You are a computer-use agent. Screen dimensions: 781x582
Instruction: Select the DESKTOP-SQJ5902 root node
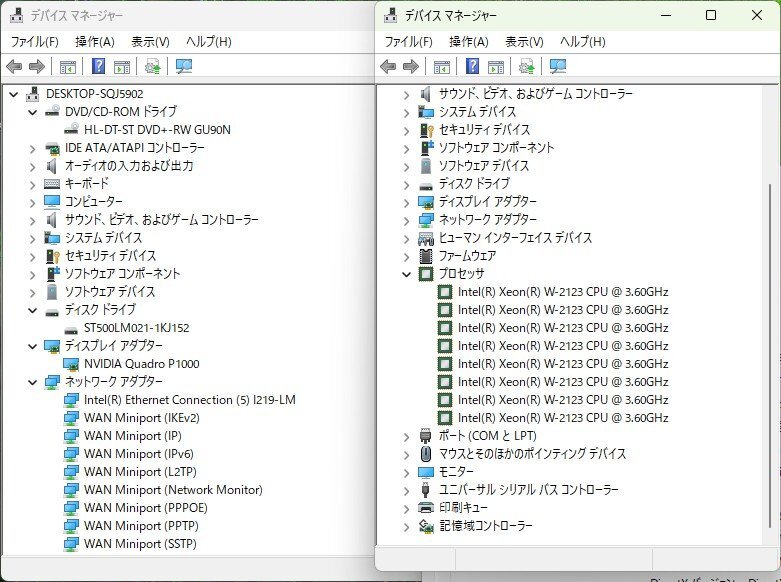pyautogui.click(x=94, y=94)
